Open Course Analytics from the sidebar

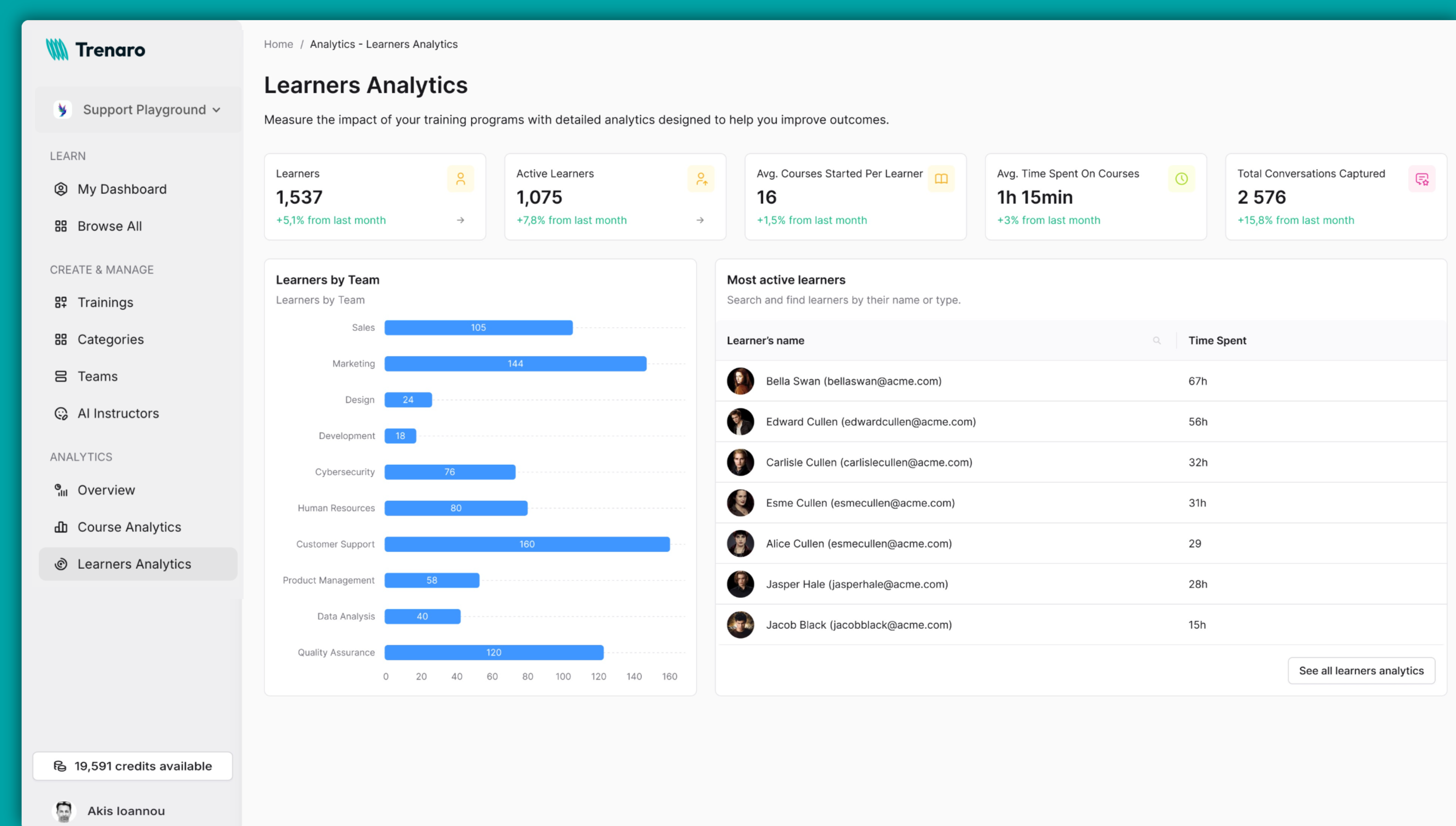129,527
